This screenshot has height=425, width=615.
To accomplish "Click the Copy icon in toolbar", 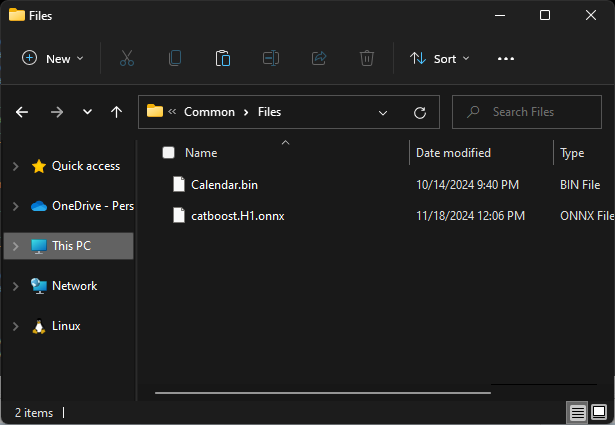I will pos(175,59).
